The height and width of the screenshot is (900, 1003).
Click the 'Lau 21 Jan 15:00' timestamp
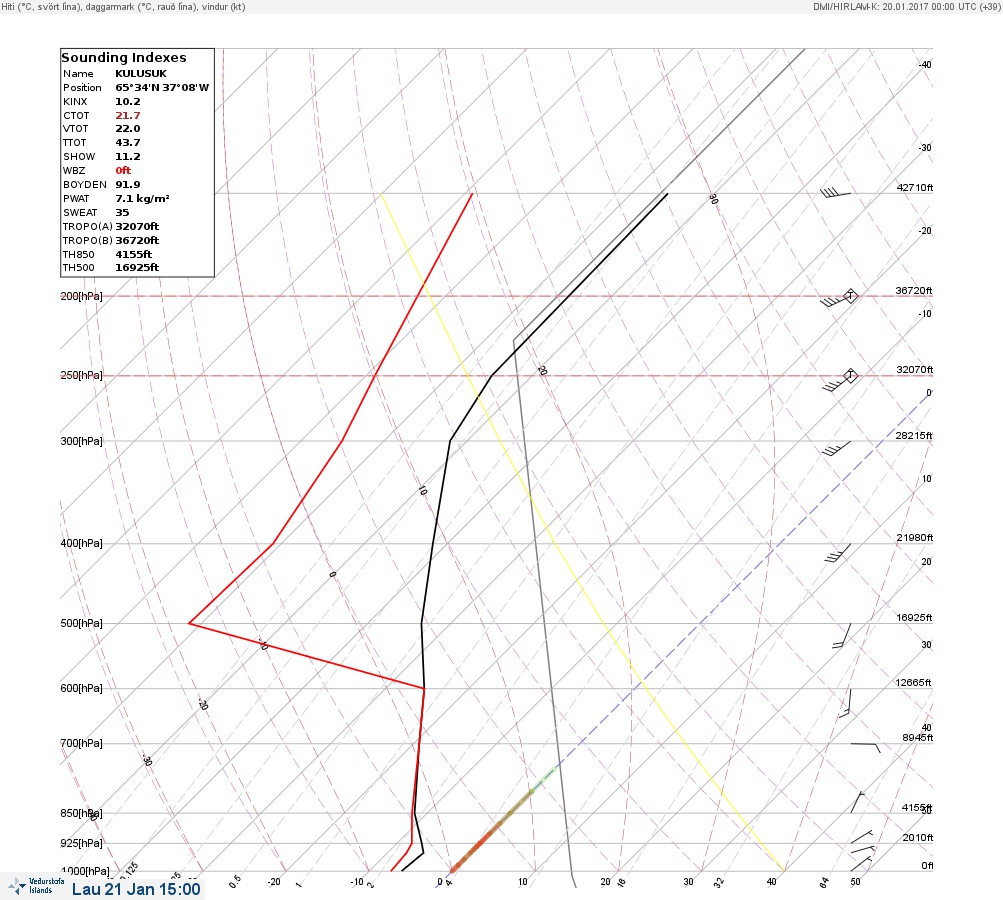pos(136,889)
